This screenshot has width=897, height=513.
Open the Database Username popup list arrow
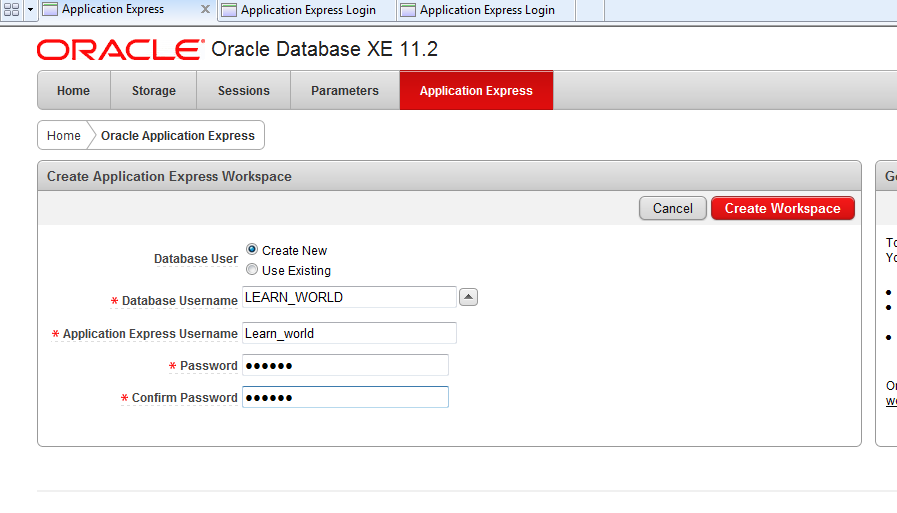pyautogui.click(x=468, y=297)
